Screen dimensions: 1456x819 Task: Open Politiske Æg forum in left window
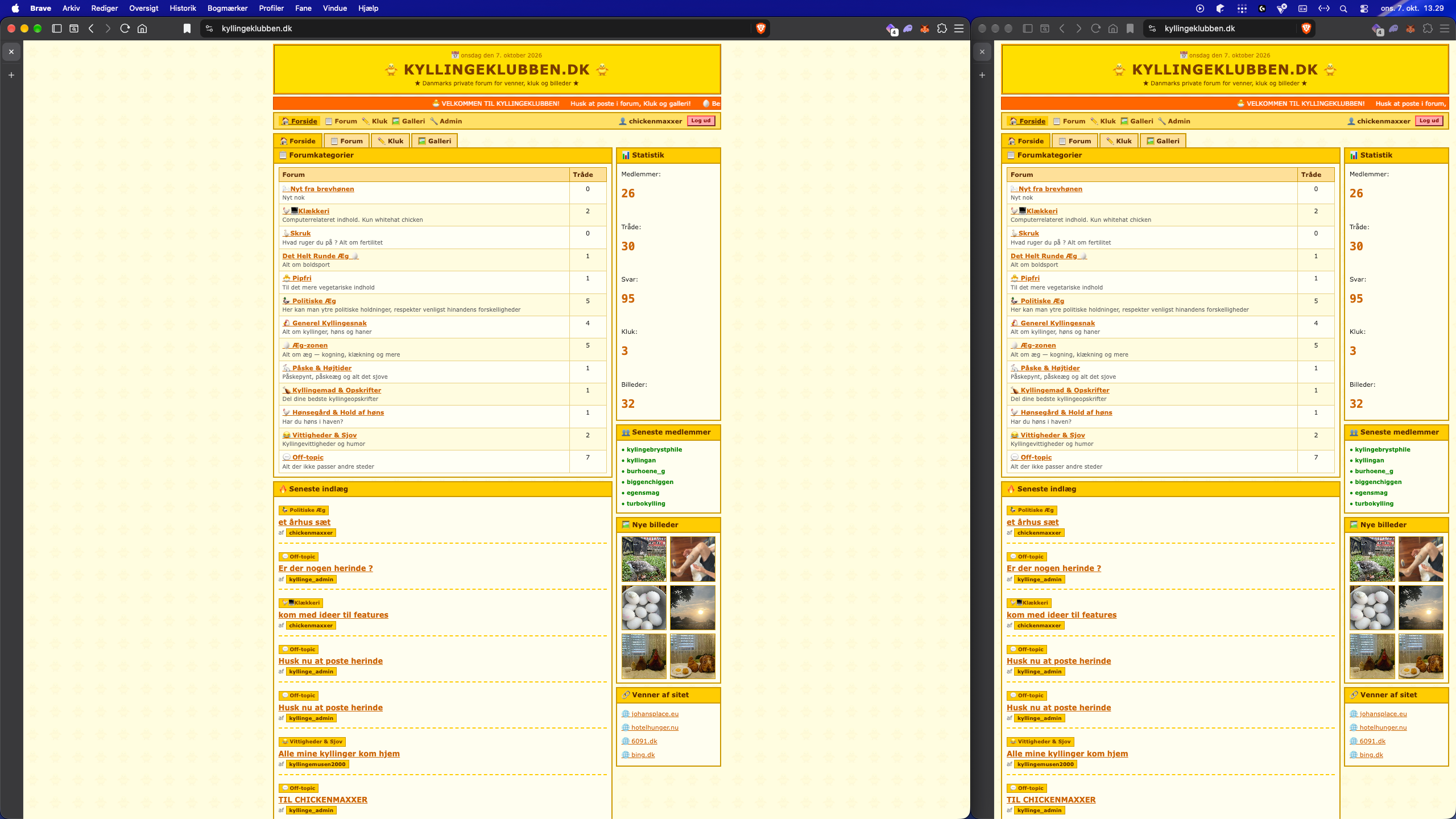(x=309, y=301)
